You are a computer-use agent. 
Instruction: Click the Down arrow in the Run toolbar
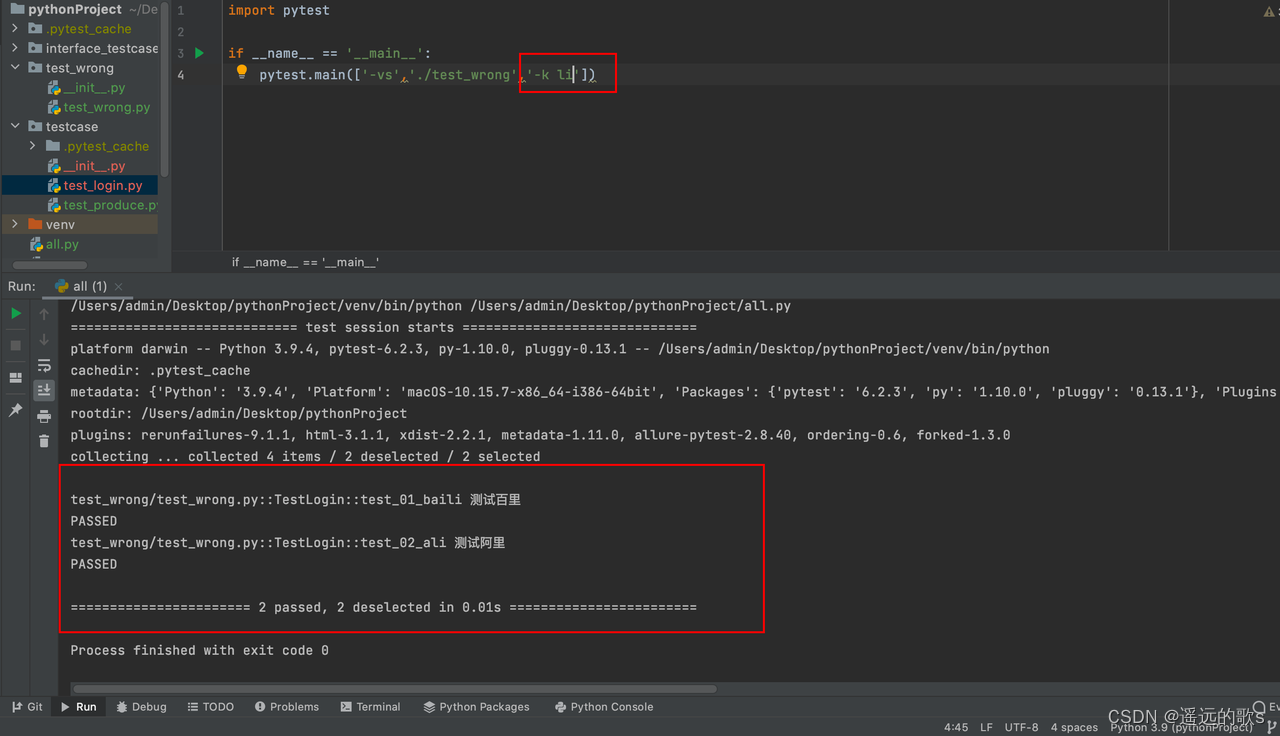point(44,340)
